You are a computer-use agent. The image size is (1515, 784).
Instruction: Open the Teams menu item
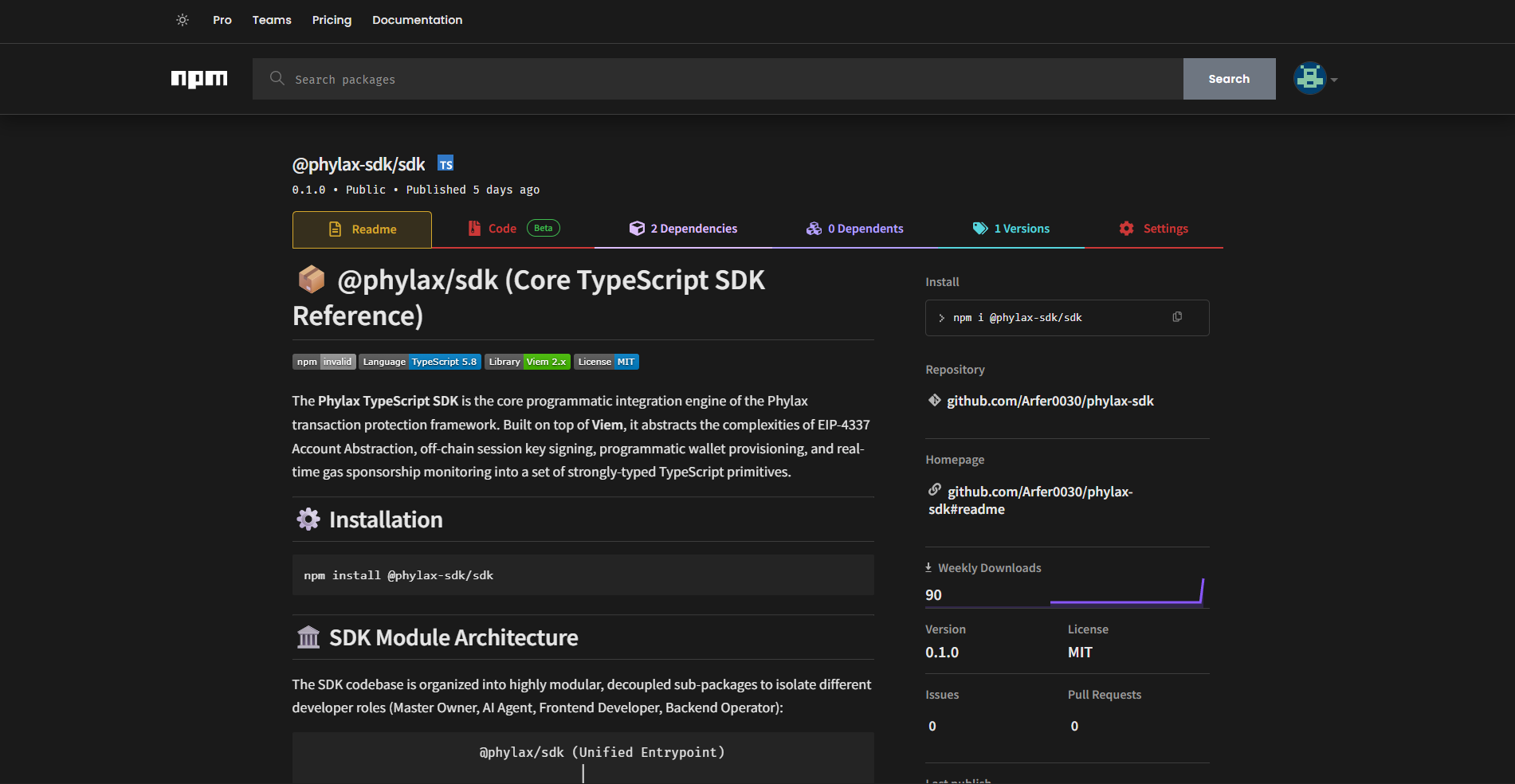(x=272, y=20)
